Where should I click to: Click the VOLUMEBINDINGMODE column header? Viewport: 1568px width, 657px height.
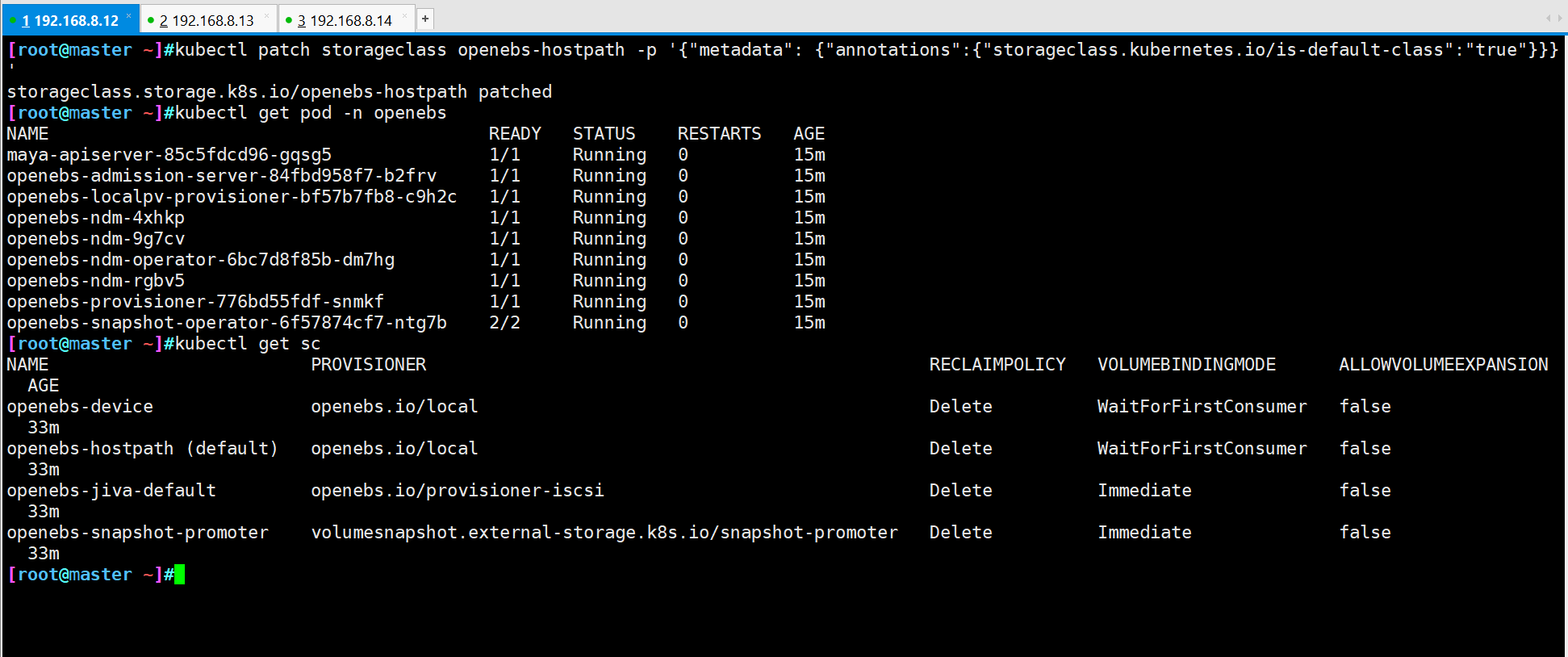pos(1187,365)
